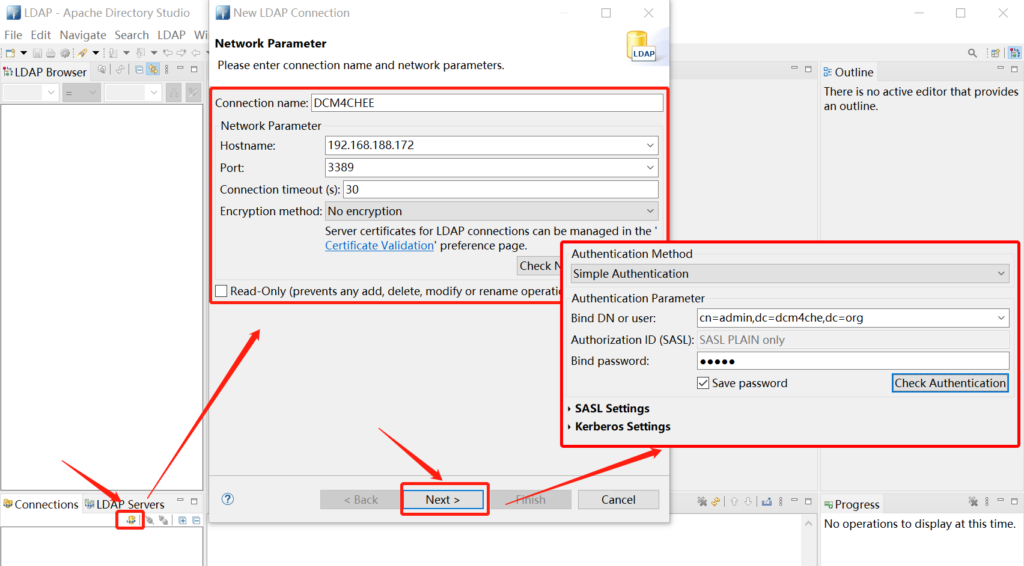Click Link with Editor icon in LDAP Browser

[152, 70]
